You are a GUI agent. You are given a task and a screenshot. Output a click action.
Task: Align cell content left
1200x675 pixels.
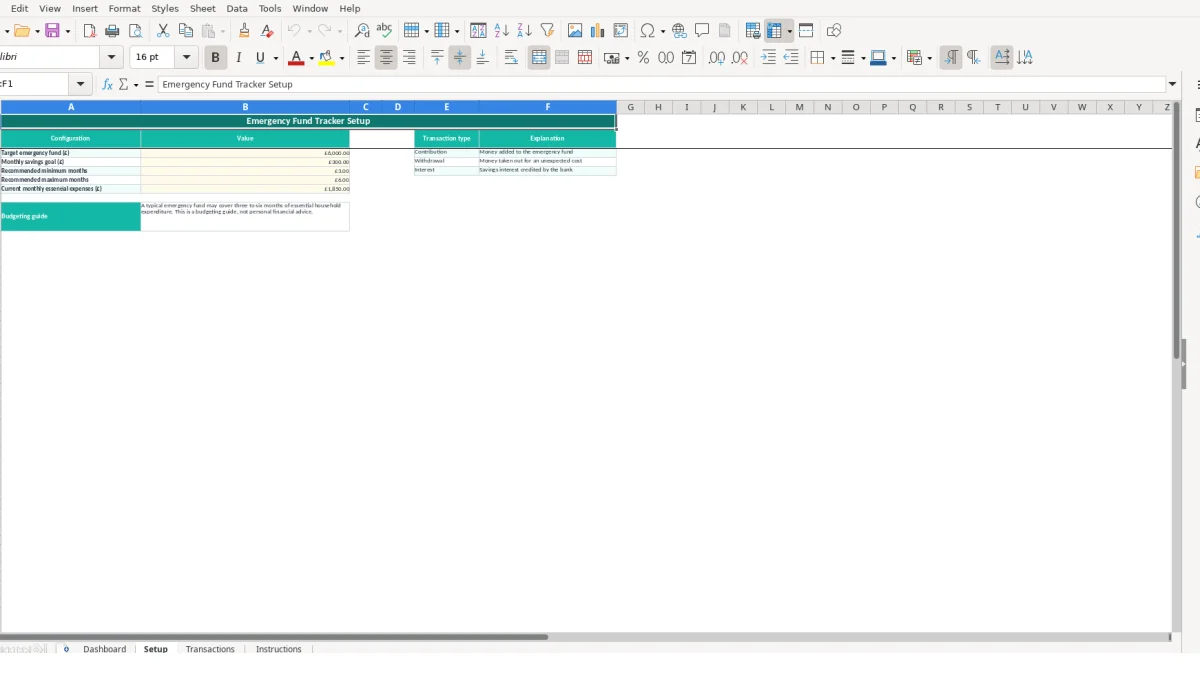364,58
